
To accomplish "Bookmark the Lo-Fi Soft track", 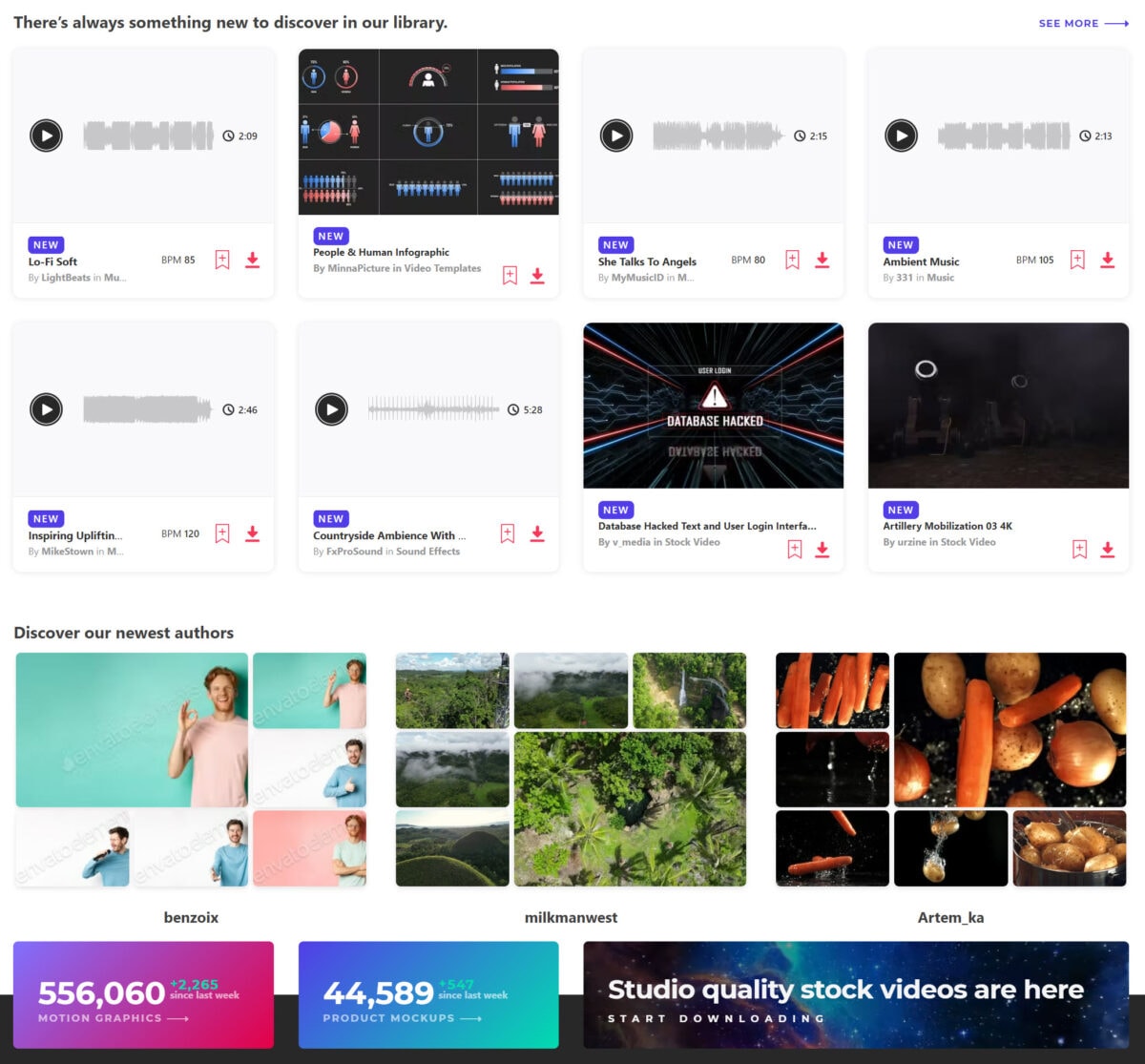I will (x=221, y=259).
